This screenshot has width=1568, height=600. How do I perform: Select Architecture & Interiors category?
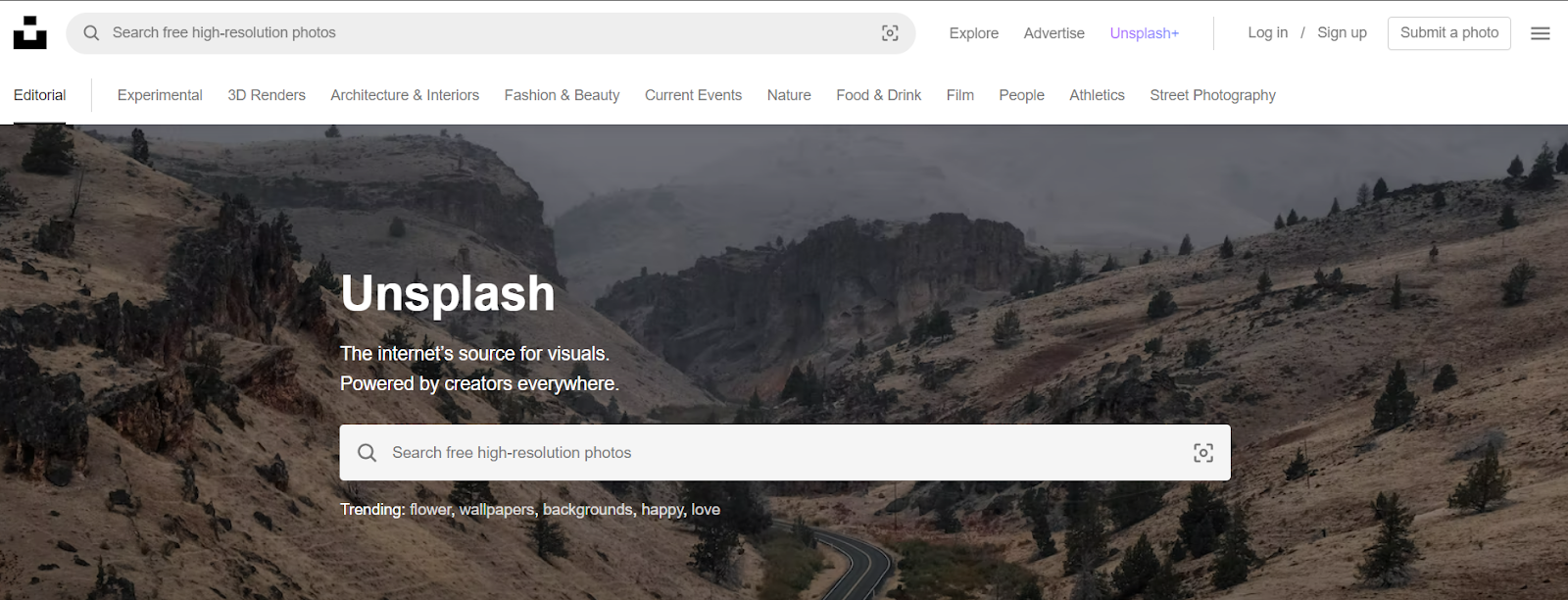(x=405, y=95)
